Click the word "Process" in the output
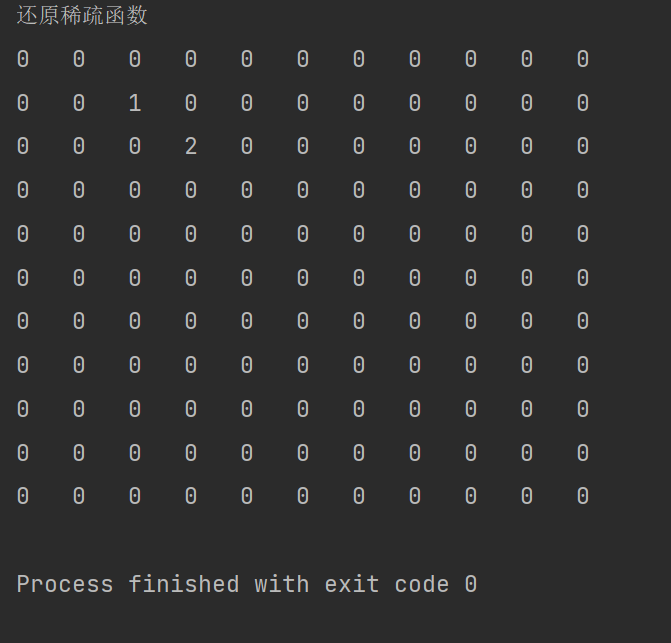The width and height of the screenshot is (671, 643). coord(65,584)
